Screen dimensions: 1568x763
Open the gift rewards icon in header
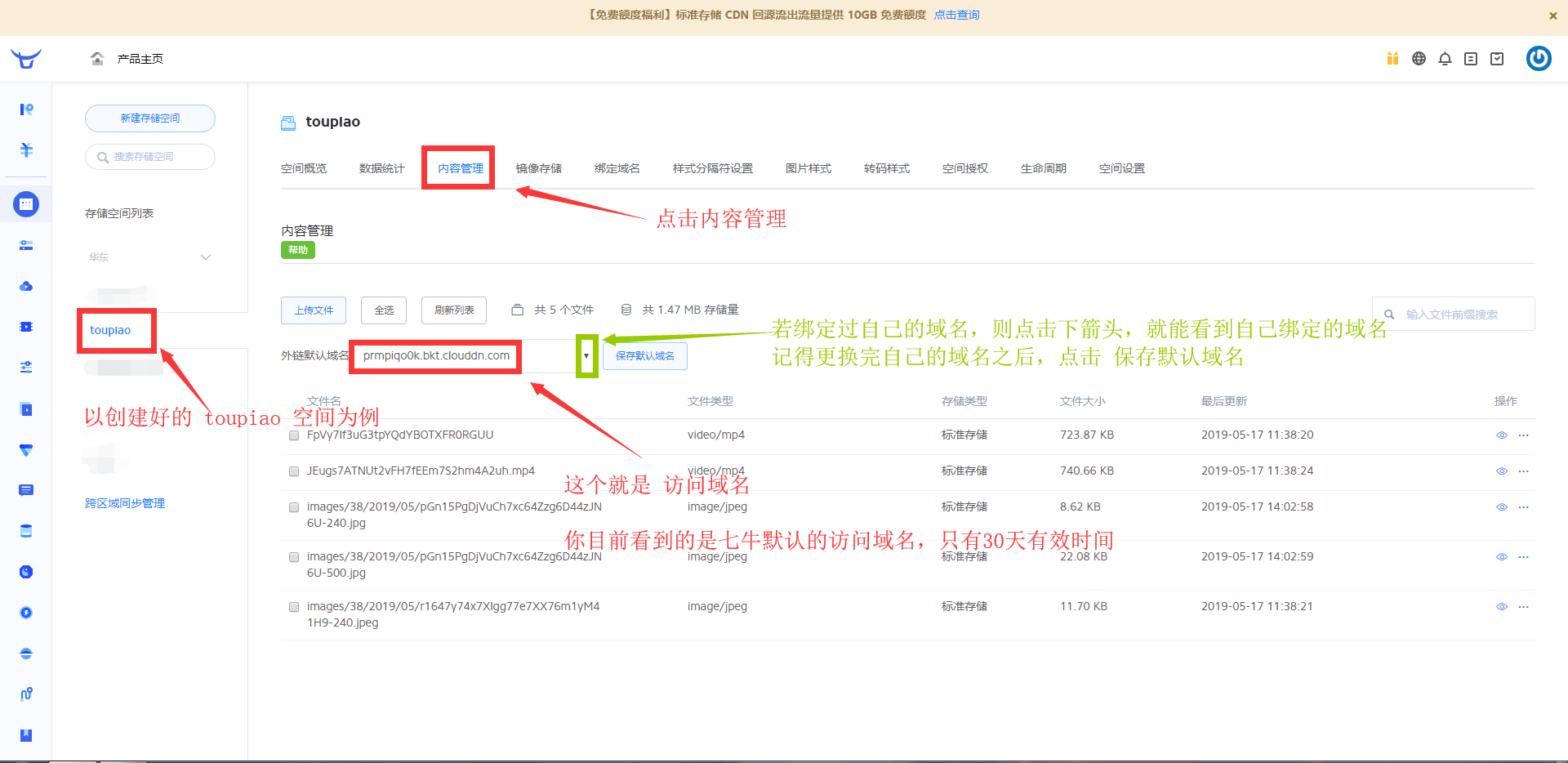click(x=1392, y=59)
